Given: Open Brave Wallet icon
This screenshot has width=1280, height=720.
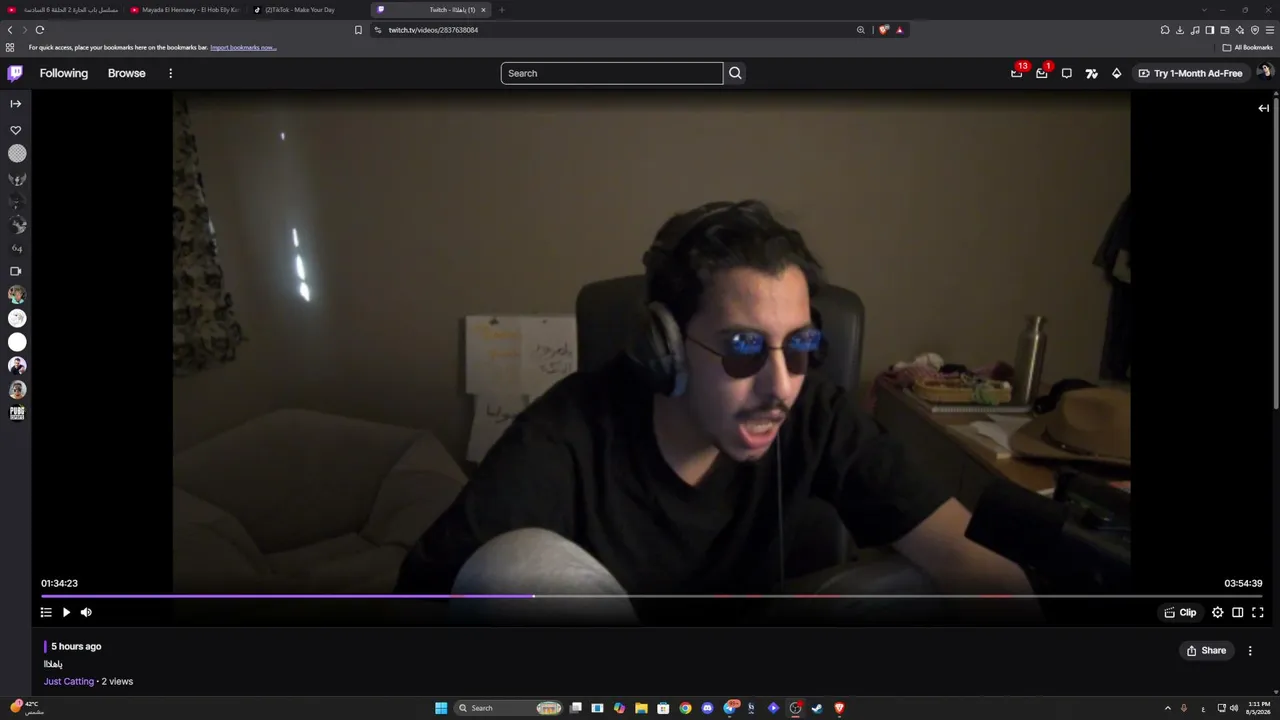Looking at the screenshot, I should [x=1225, y=30].
